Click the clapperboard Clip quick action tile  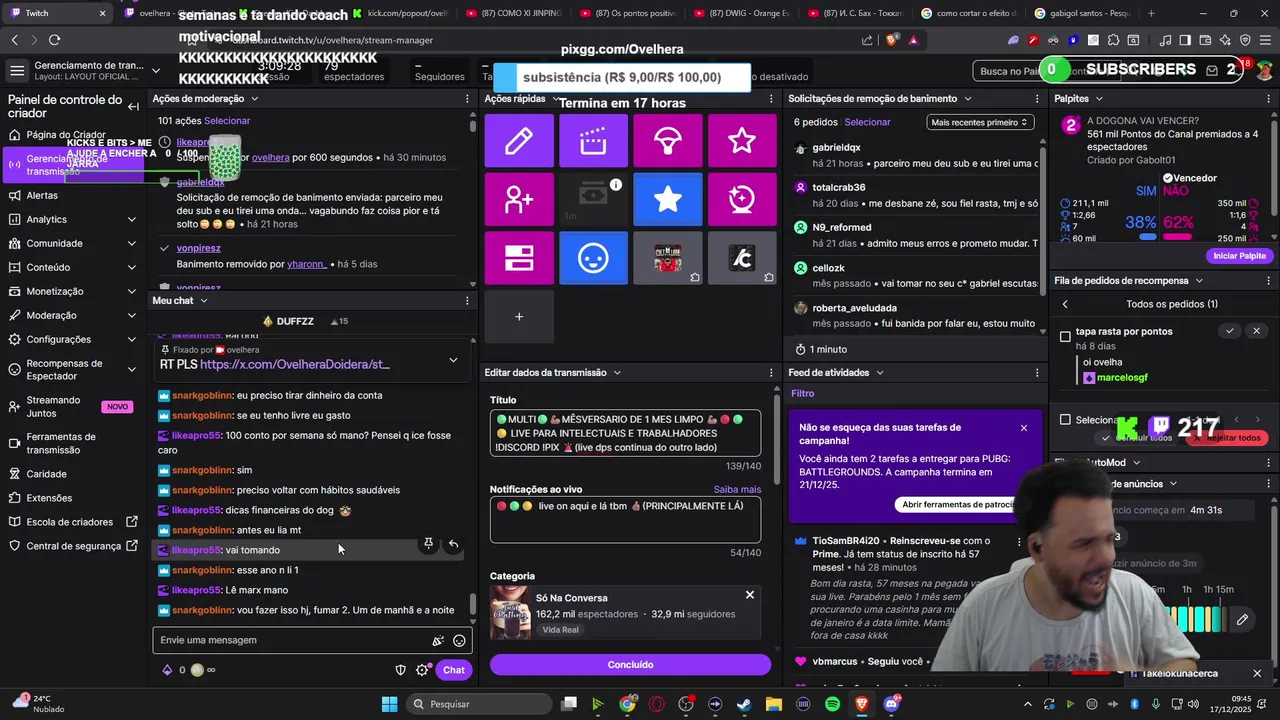pos(593,141)
